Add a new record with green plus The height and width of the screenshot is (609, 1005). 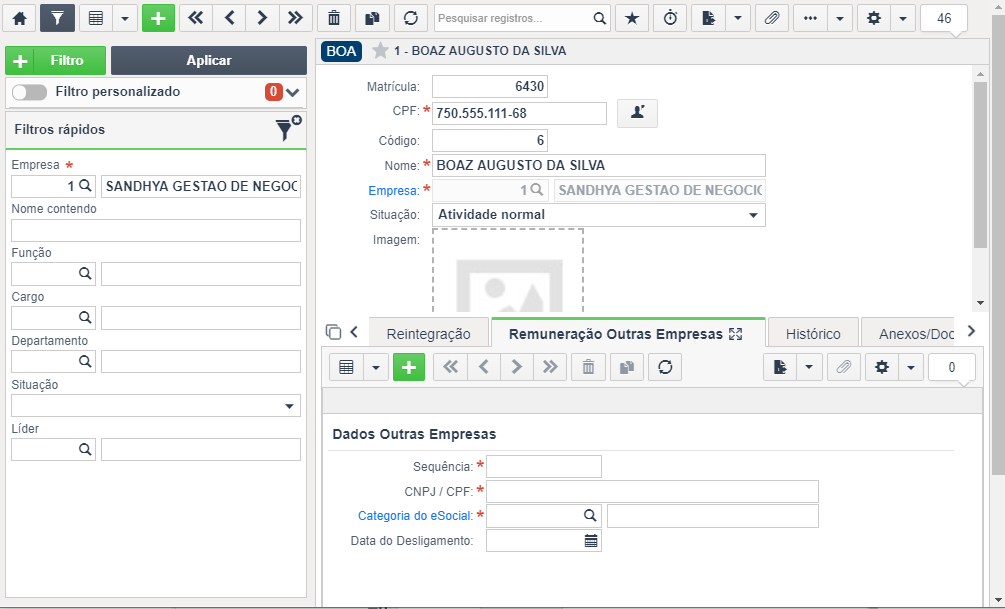coord(158,18)
